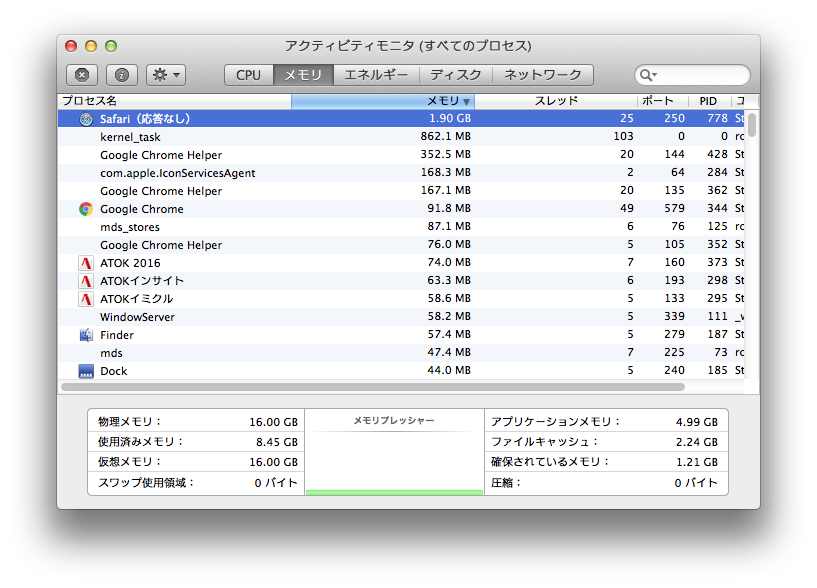817x588 pixels.
Task: Select the ATOK 2016 process name
Action: (x=130, y=263)
